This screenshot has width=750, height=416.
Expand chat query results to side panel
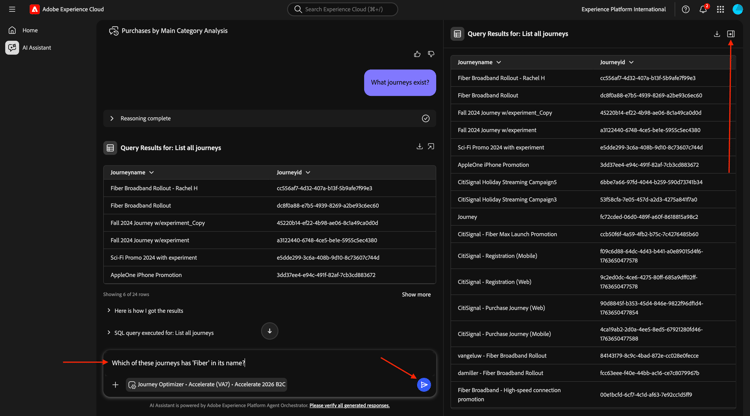coord(431,147)
